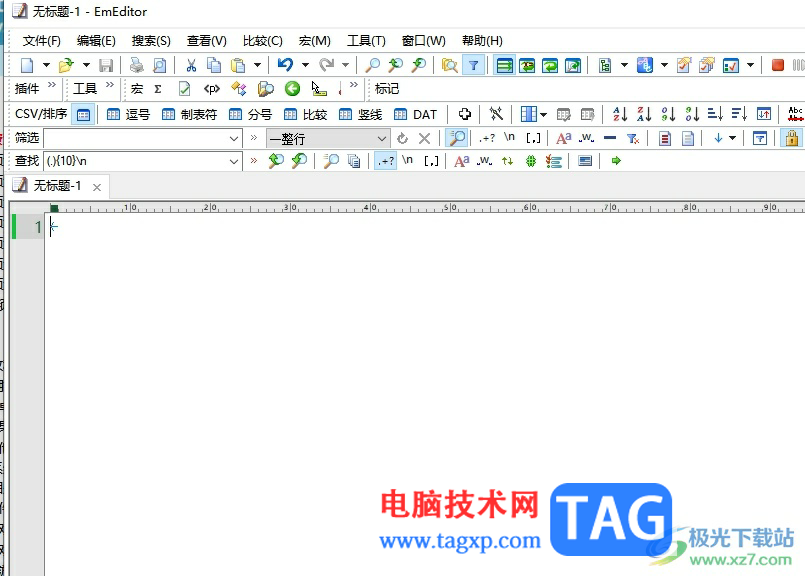This screenshot has height=576, width=805.
Task: Toggle CSV normal mode button beside CSV/排序
Action: 83,114
